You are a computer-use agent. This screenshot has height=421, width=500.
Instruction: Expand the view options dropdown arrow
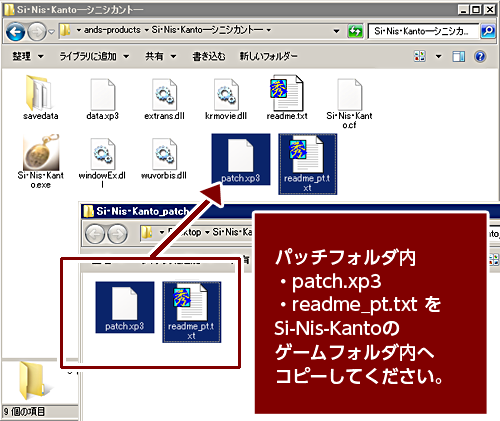tap(439, 56)
